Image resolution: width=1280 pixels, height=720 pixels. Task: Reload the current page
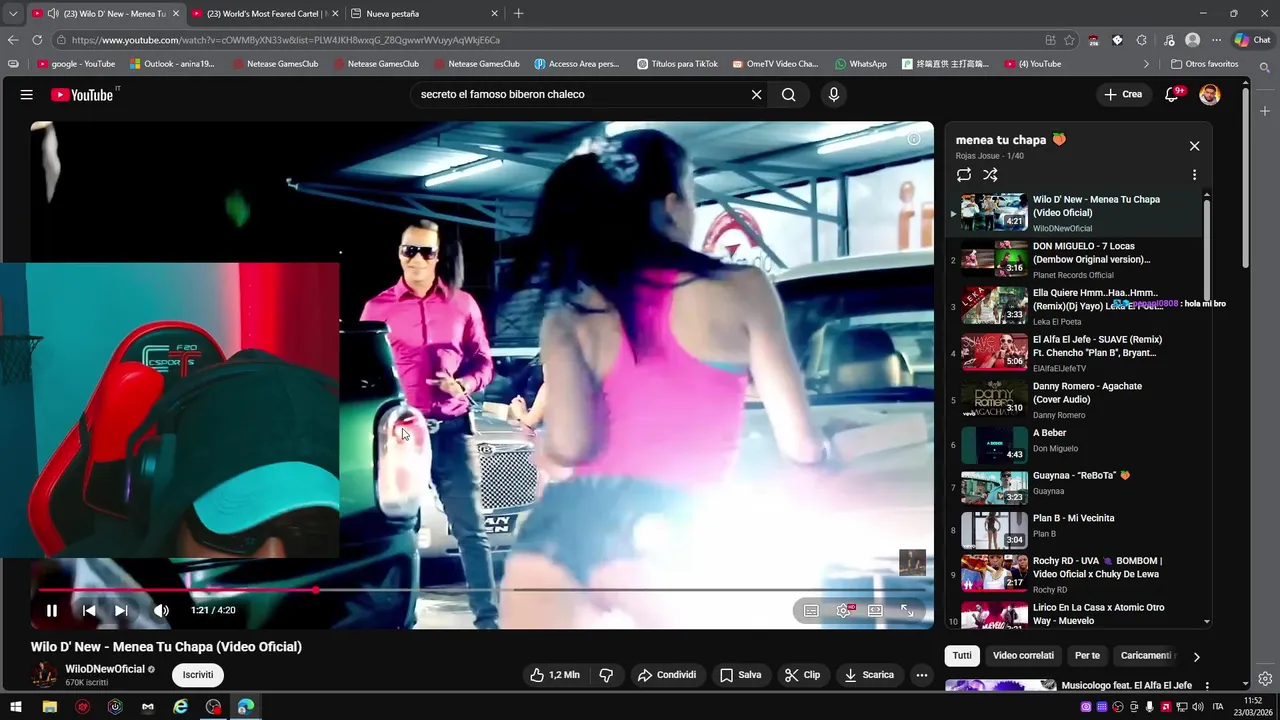click(x=37, y=40)
